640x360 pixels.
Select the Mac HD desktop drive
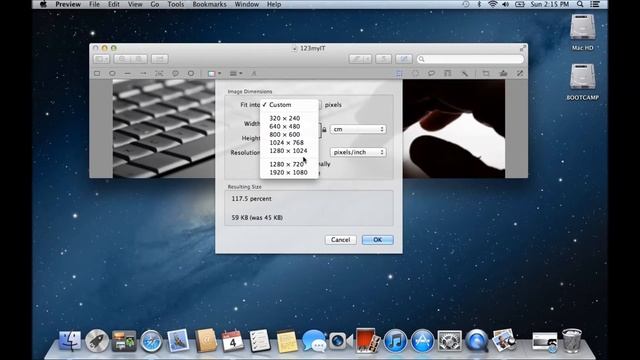click(582, 33)
